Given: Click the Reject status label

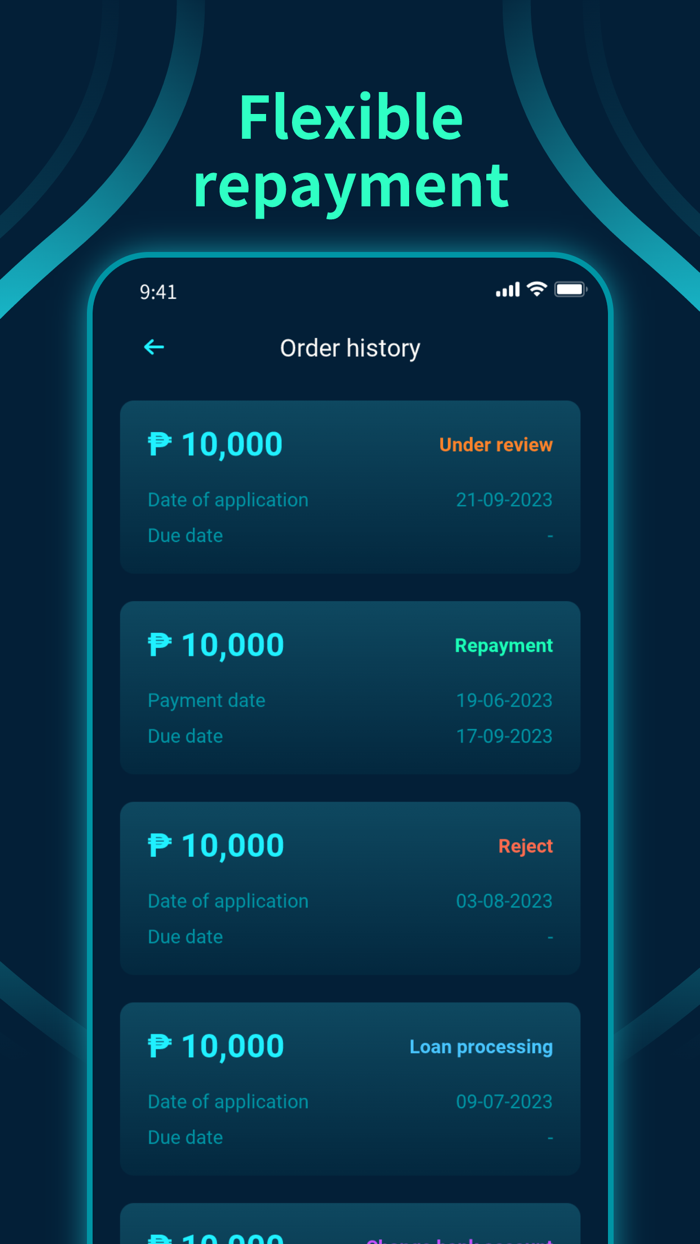Looking at the screenshot, I should click(x=526, y=846).
